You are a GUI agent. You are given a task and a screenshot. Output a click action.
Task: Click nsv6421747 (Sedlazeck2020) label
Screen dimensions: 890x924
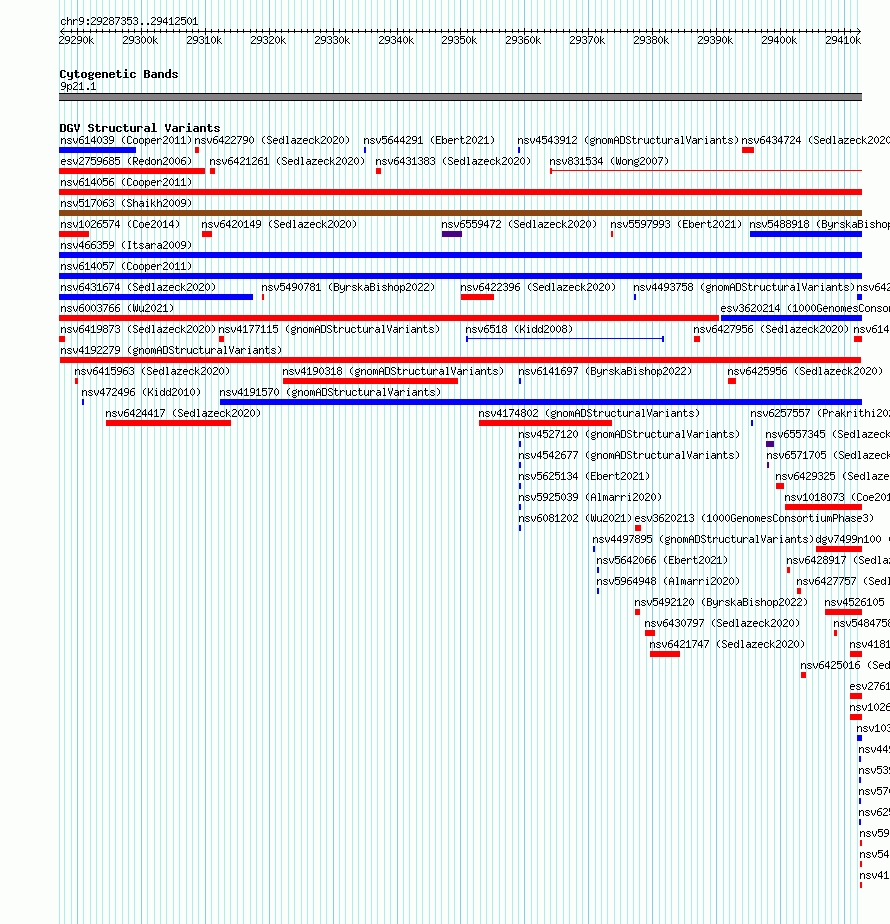(727, 644)
